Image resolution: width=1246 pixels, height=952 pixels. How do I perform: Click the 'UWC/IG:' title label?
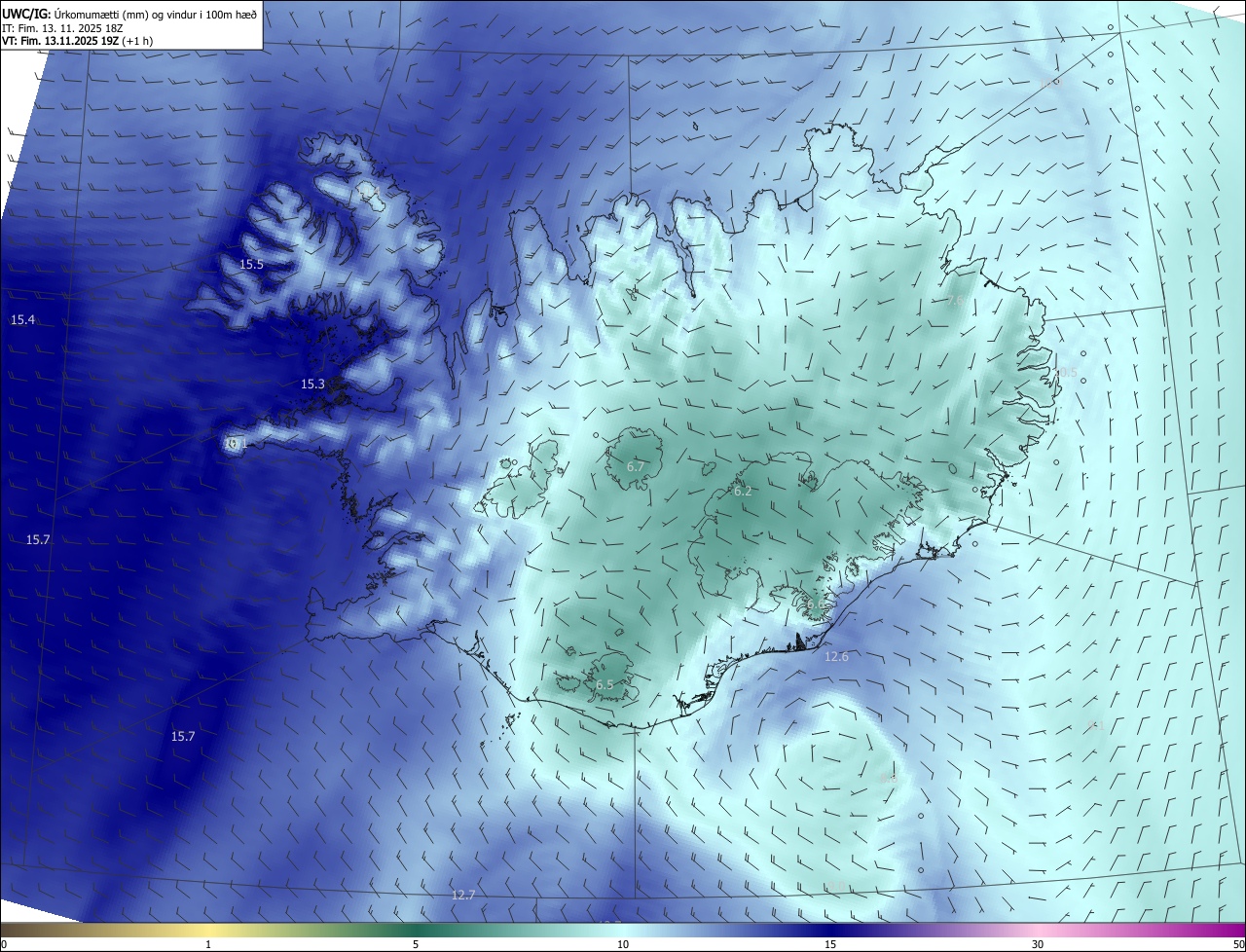click(26, 13)
